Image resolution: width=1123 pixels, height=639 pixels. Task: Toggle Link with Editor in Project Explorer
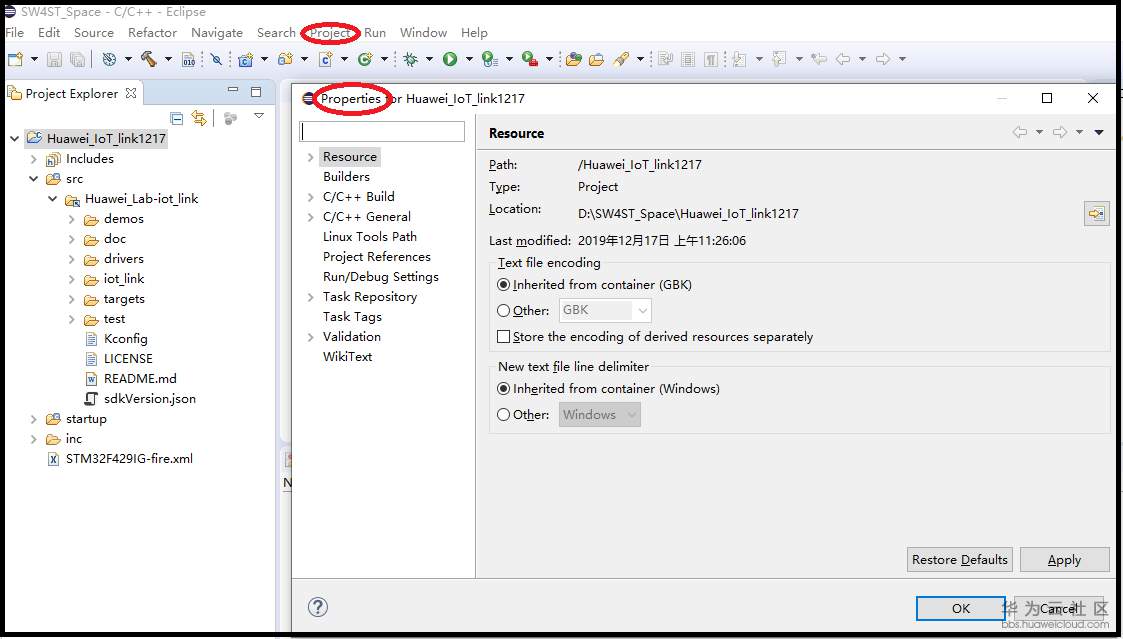click(x=199, y=118)
